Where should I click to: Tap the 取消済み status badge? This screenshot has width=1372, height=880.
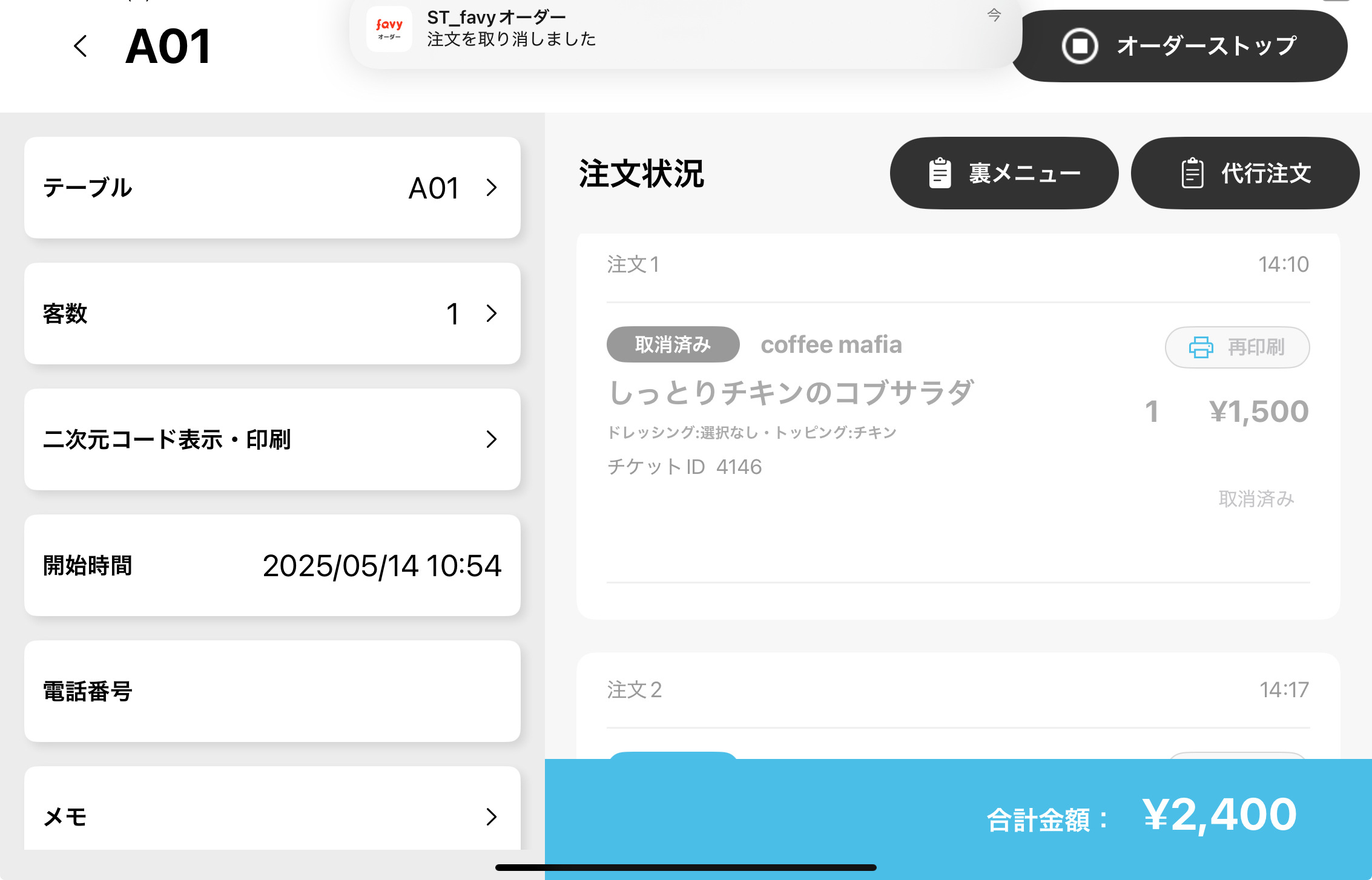pos(673,345)
